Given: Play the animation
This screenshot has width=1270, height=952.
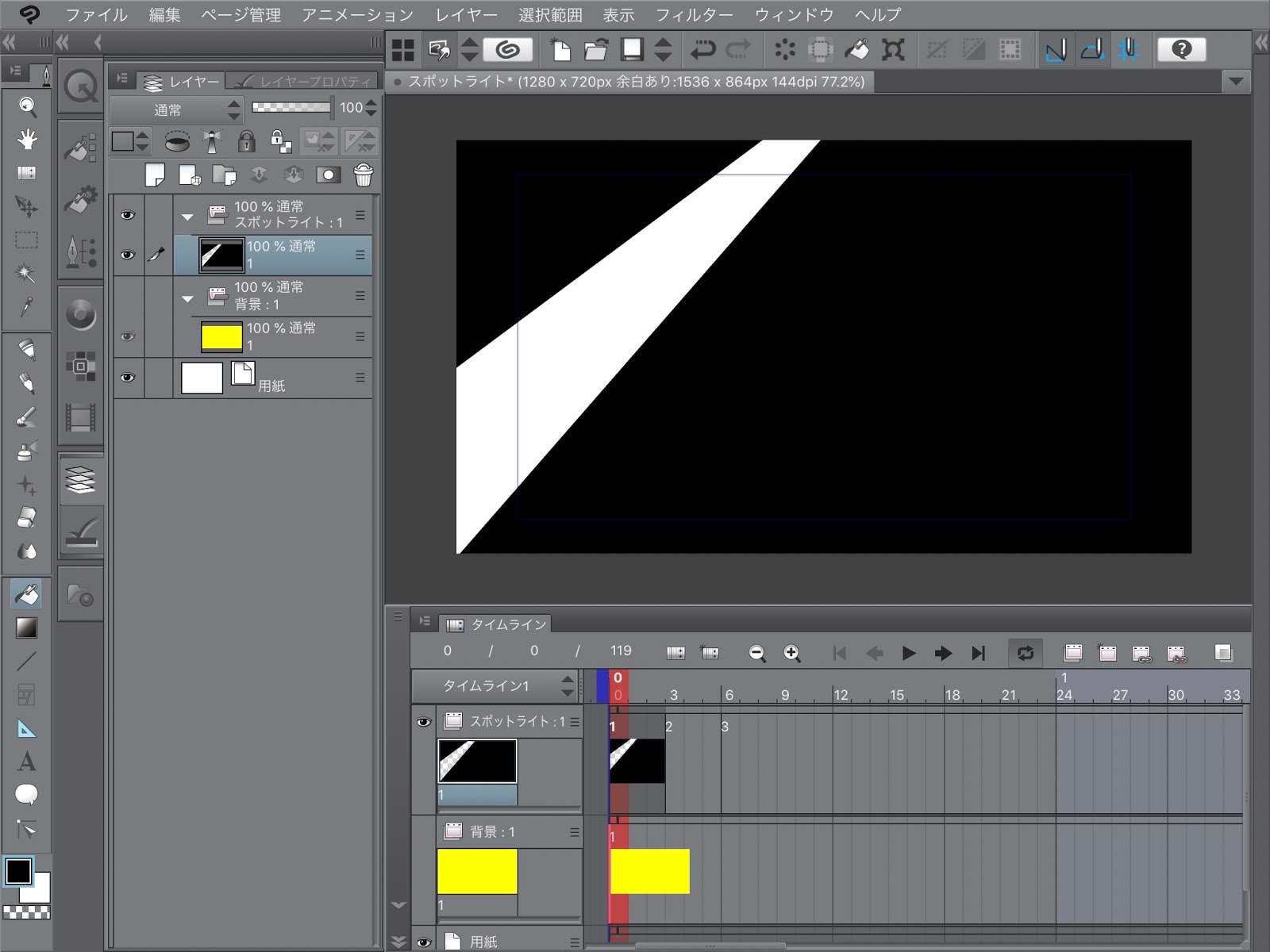Looking at the screenshot, I should 909,653.
